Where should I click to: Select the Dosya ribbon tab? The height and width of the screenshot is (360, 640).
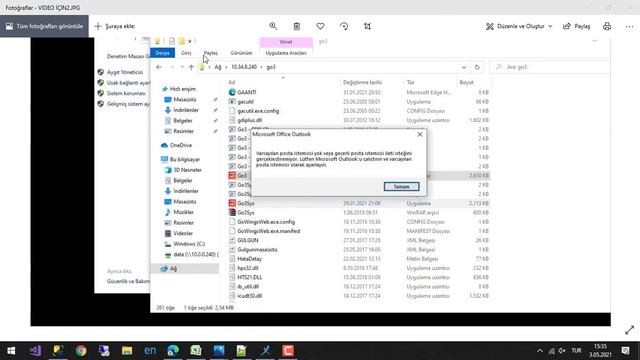[162, 53]
